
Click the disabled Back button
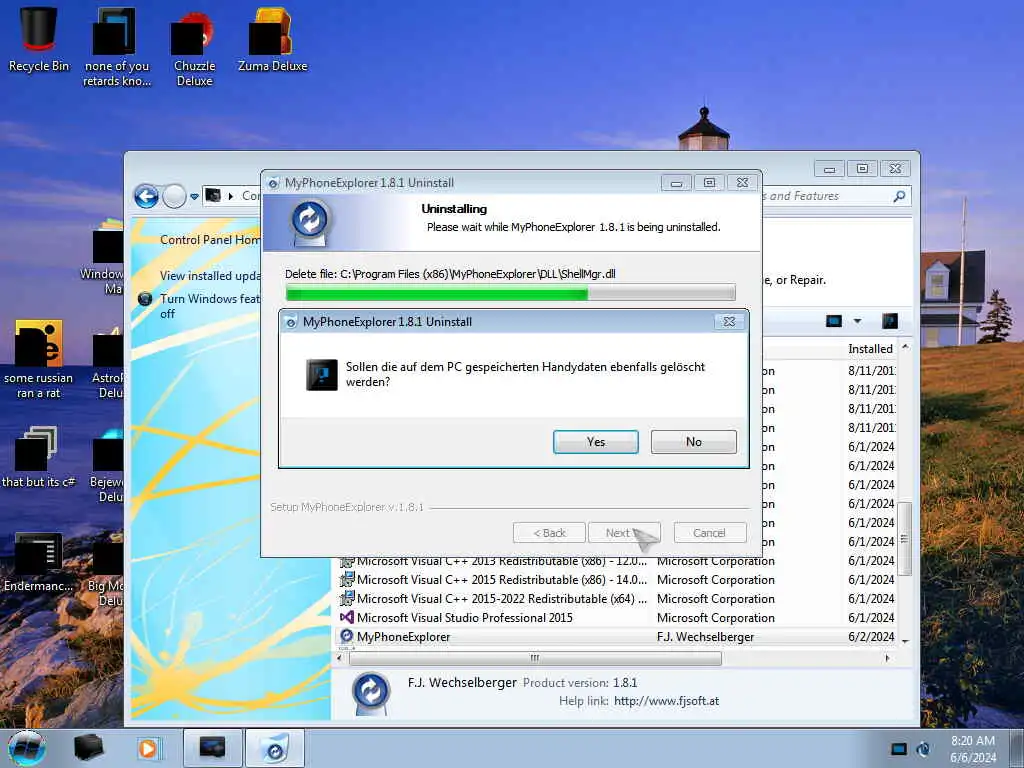pos(549,533)
